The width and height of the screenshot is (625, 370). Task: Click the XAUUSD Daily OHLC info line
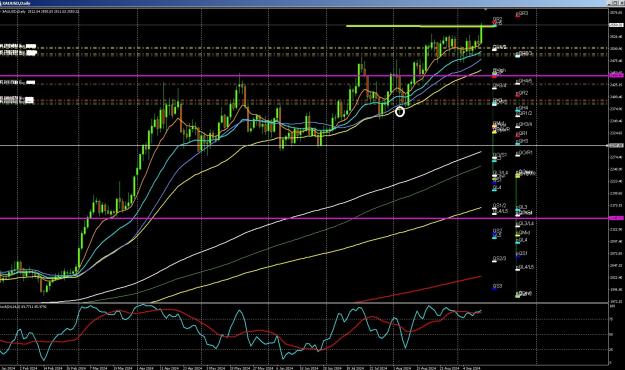40,12
